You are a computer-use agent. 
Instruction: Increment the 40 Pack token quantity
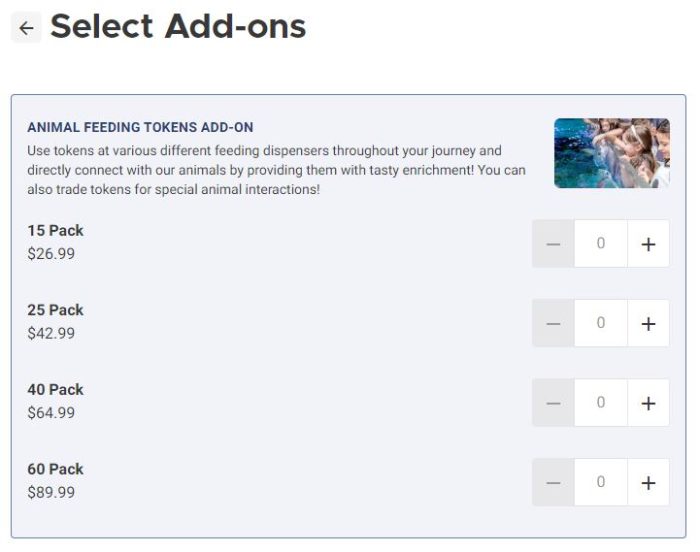coord(648,403)
